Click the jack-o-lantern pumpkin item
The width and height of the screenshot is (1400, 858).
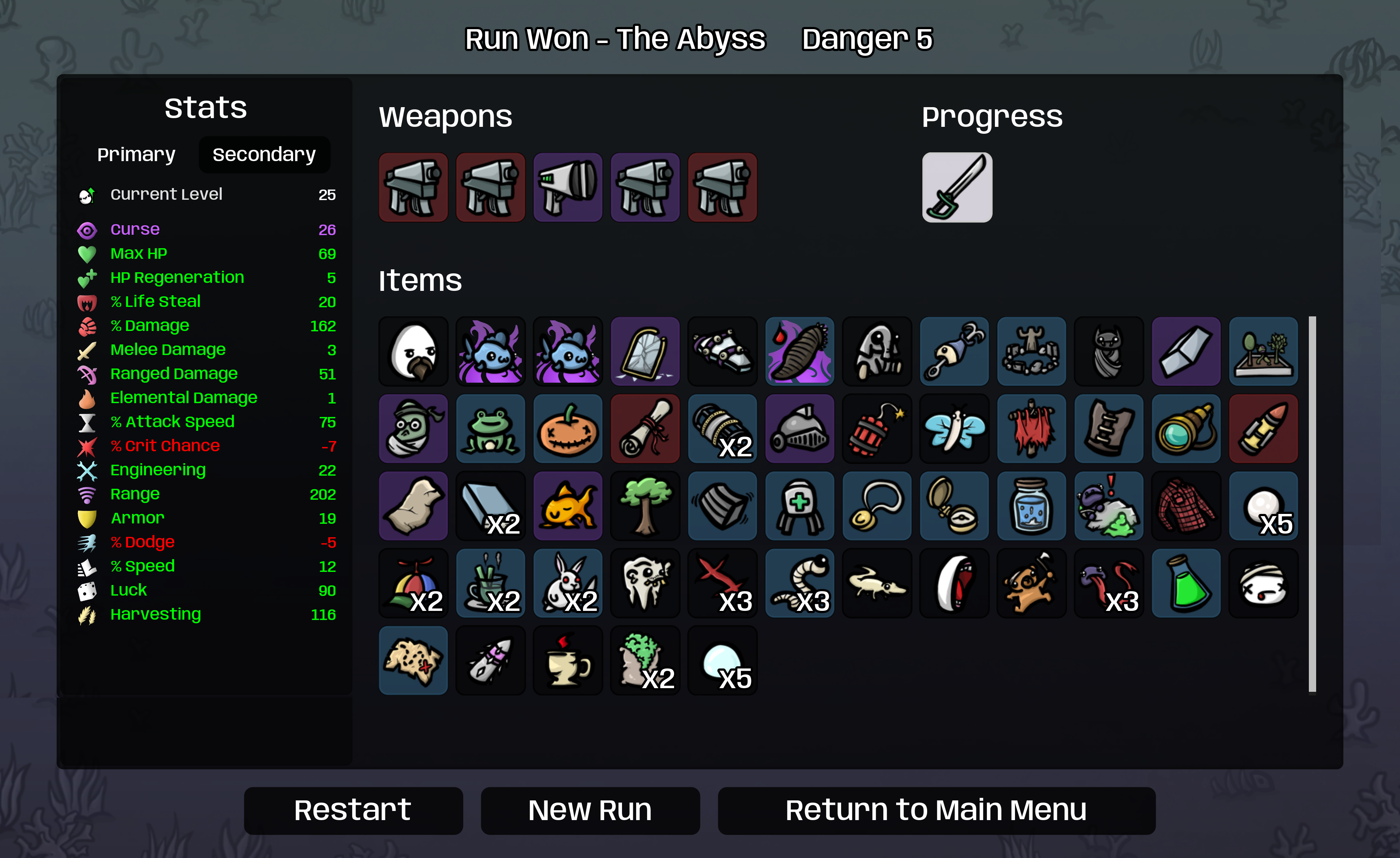[x=568, y=428]
